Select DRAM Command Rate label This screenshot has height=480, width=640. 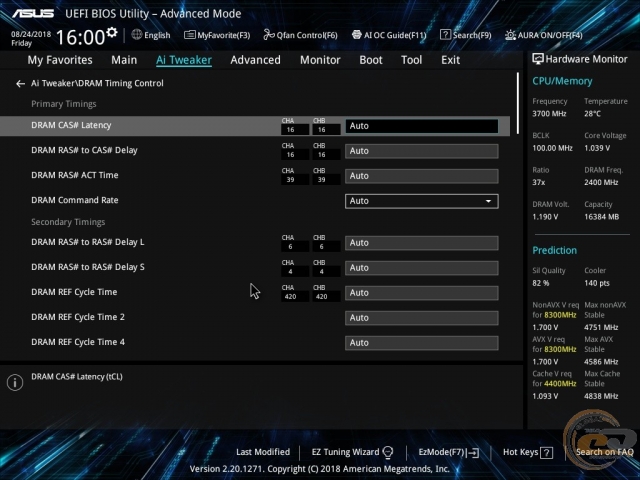(75, 200)
